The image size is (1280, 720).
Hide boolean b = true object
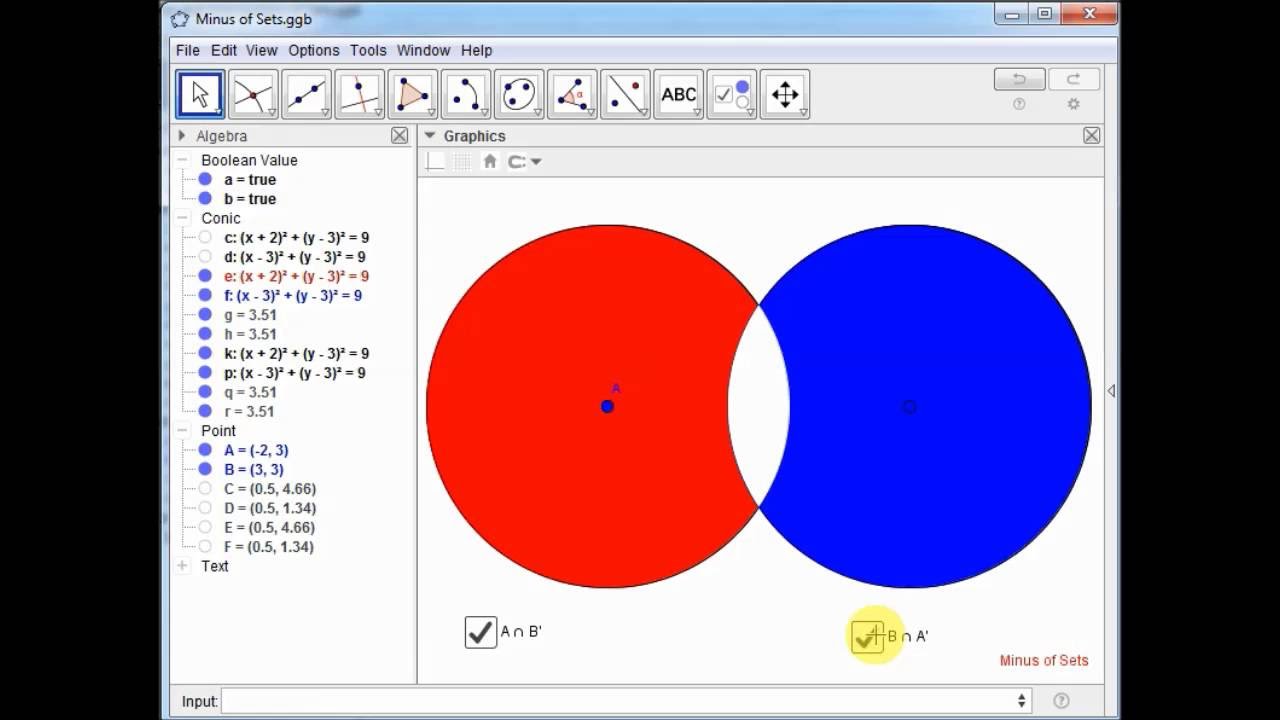coord(205,198)
